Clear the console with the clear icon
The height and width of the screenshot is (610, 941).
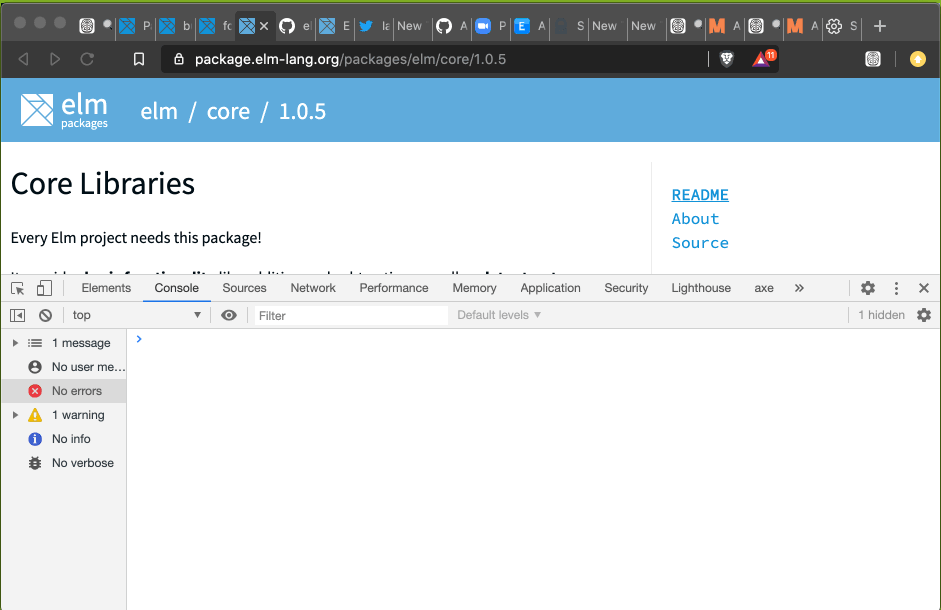pyautogui.click(x=46, y=315)
